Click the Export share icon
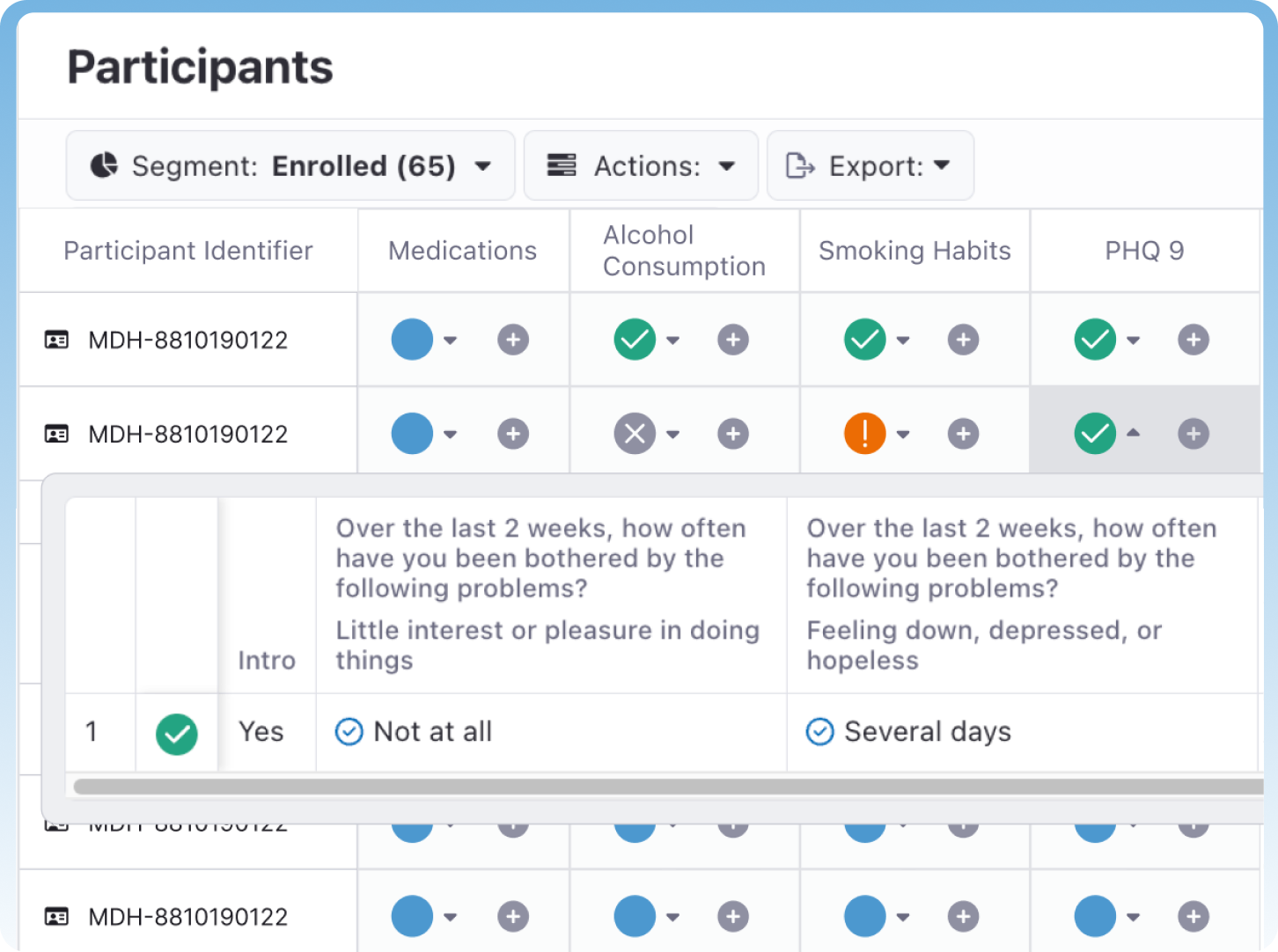This screenshot has width=1278, height=952. click(799, 165)
